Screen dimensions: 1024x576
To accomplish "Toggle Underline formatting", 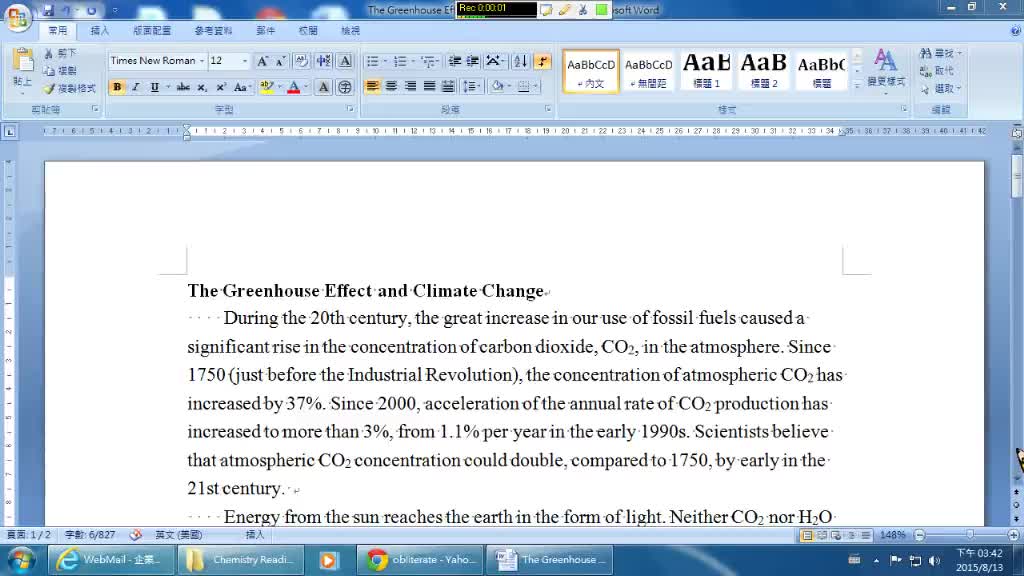I will tap(154, 87).
